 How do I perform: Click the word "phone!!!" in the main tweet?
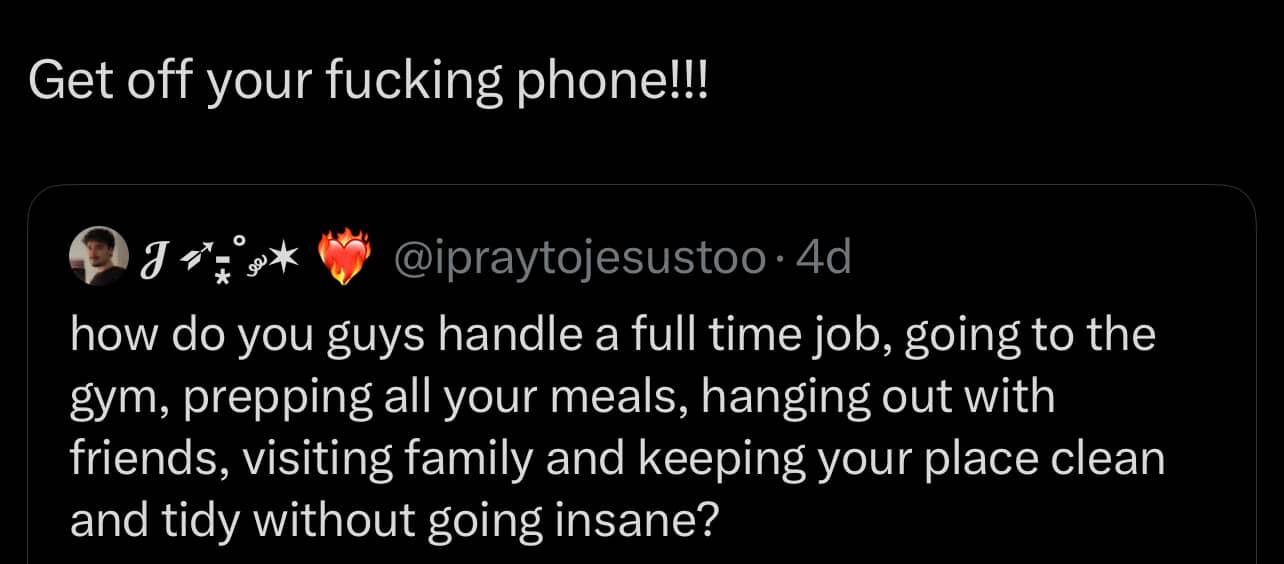(x=611, y=80)
